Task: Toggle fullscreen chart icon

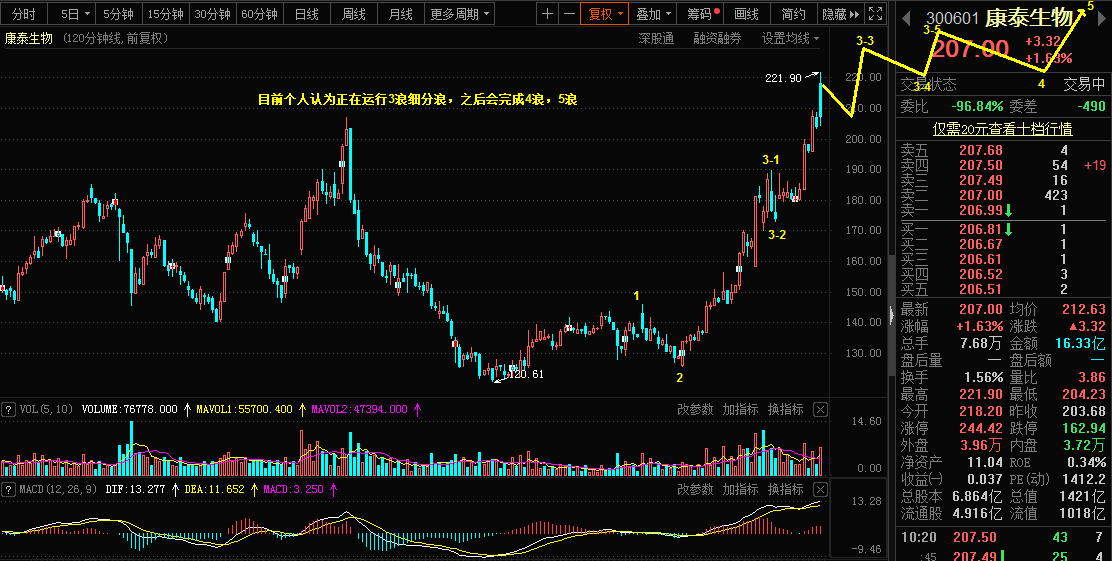Action: (876, 13)
